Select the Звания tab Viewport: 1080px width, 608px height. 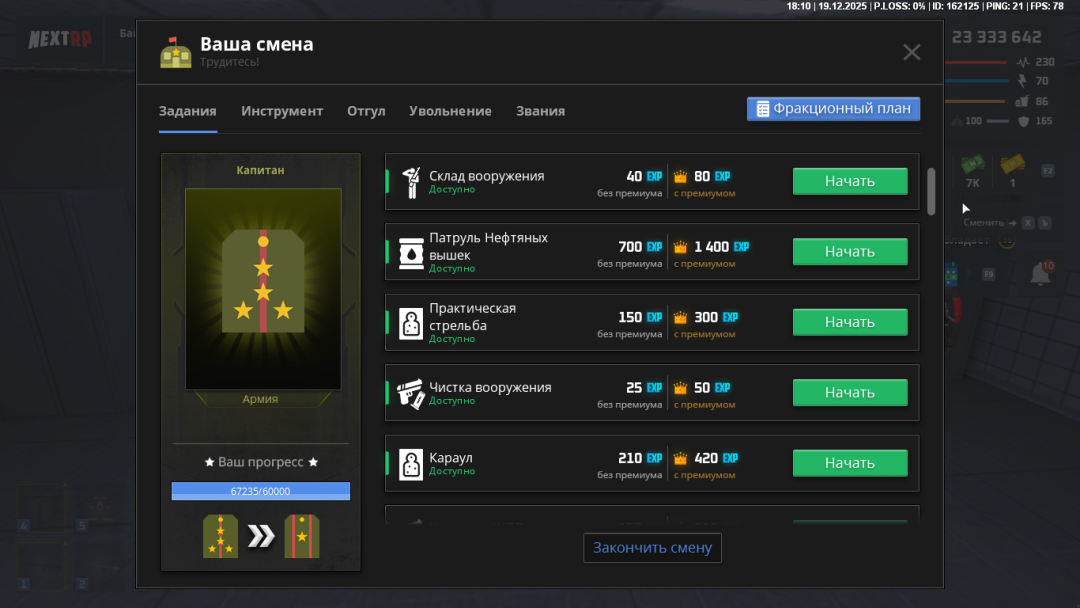pyautogui.click(x=540, y=111)
